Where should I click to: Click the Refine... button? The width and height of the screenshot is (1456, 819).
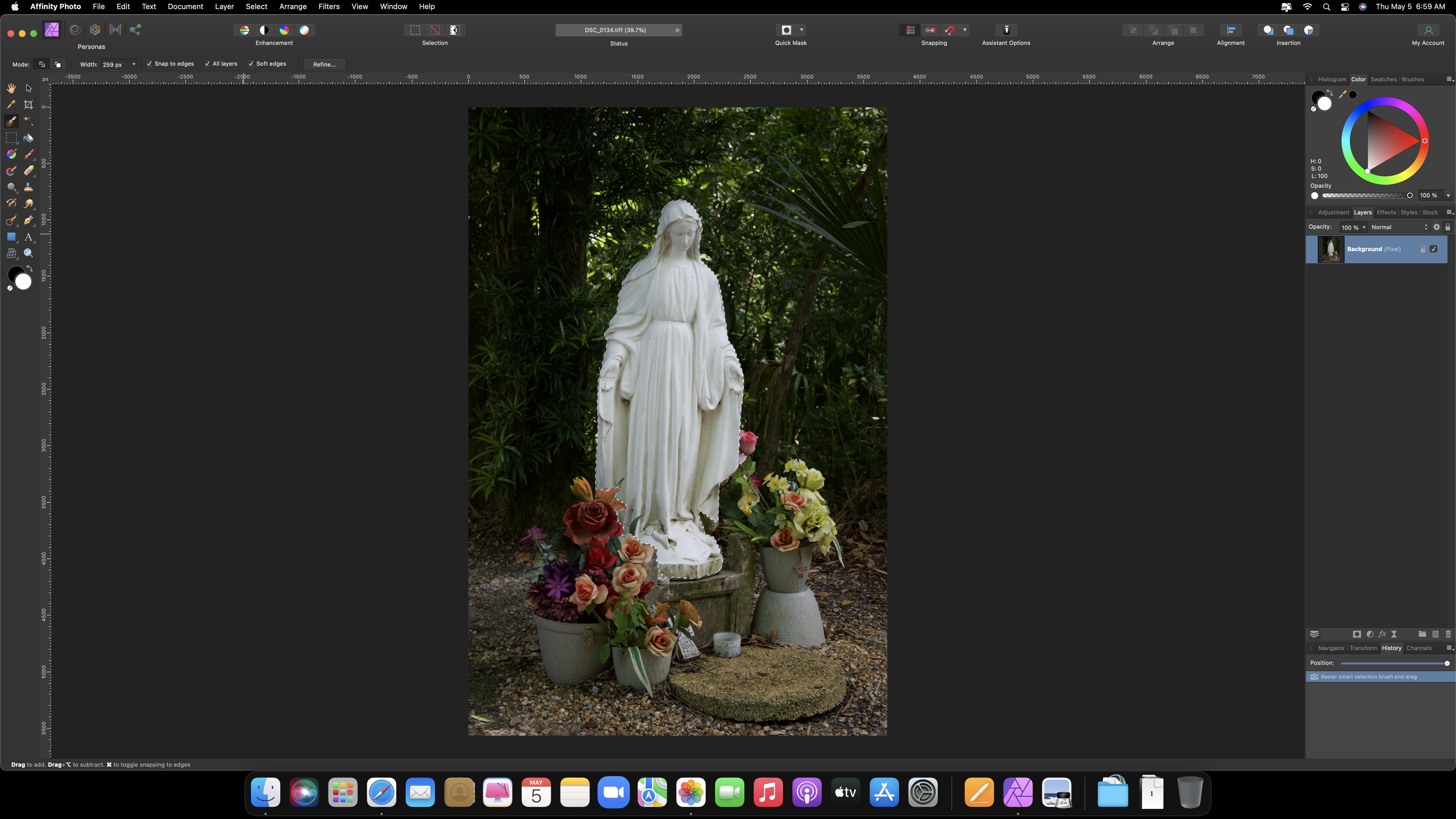(x=324, y=65)
